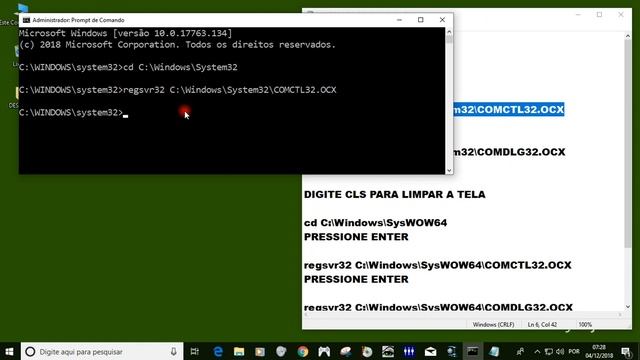Open the People icon in the system tray
640x360 pixels.
(520, 351)
